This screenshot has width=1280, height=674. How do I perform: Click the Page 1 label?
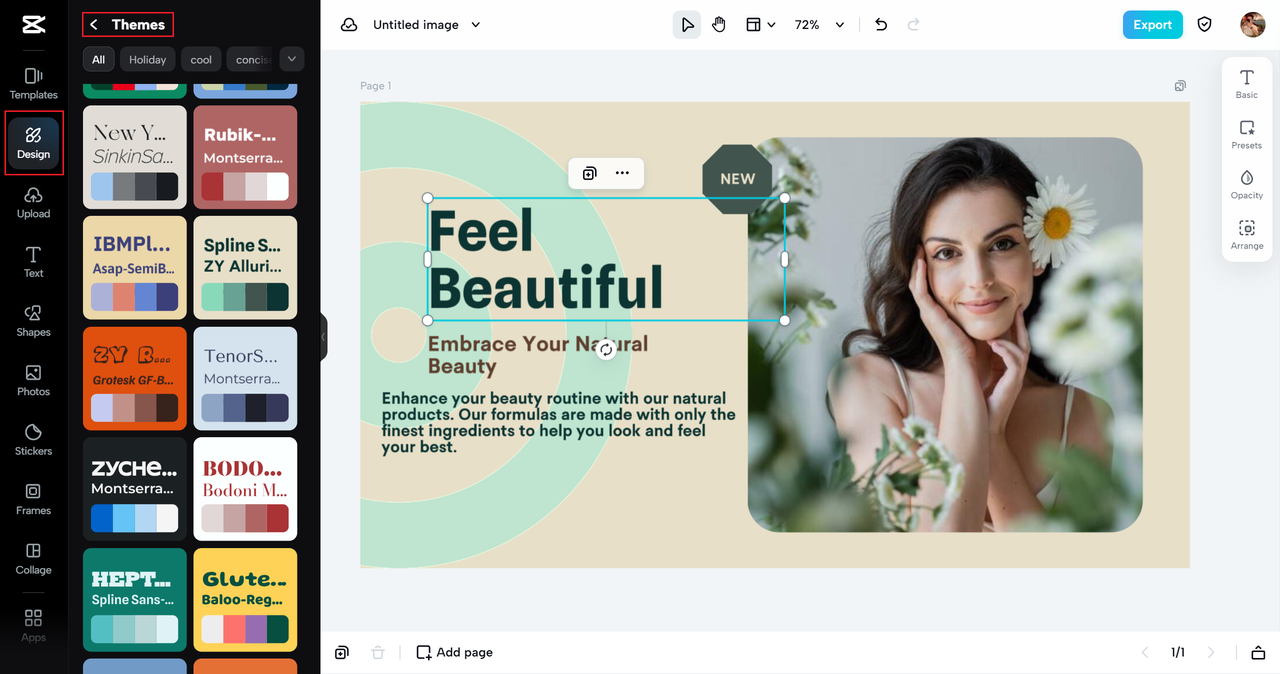(x=376, y=86)
